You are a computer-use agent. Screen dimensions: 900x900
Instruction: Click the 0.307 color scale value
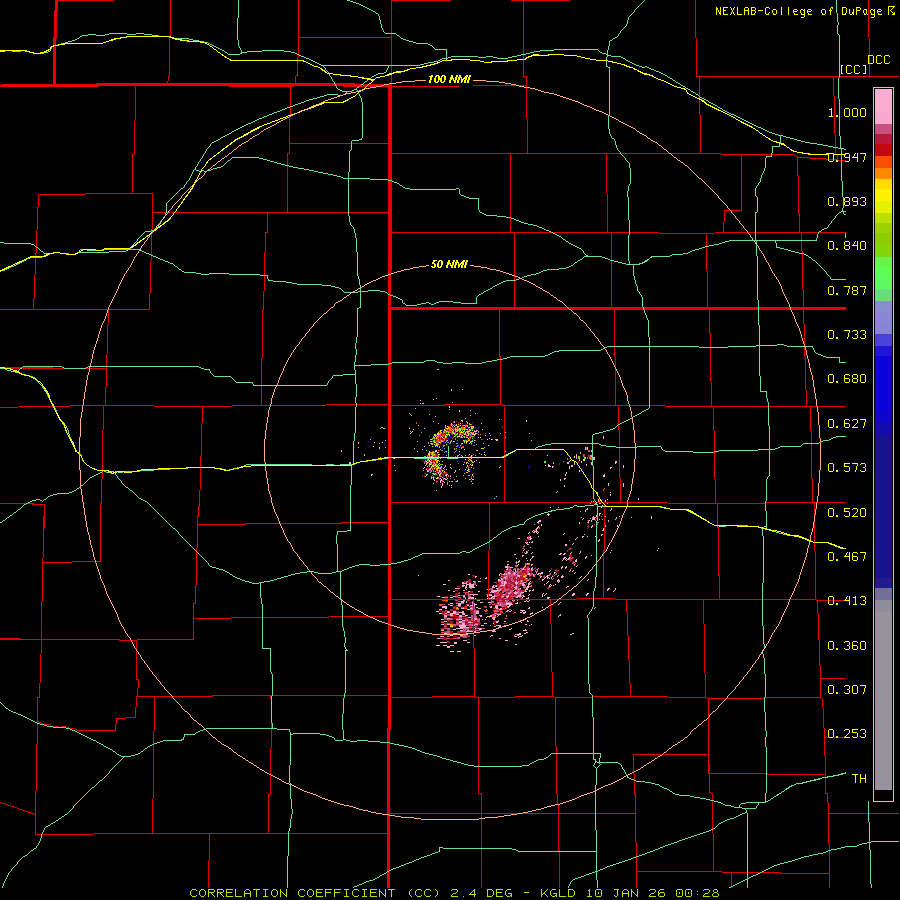847,690
